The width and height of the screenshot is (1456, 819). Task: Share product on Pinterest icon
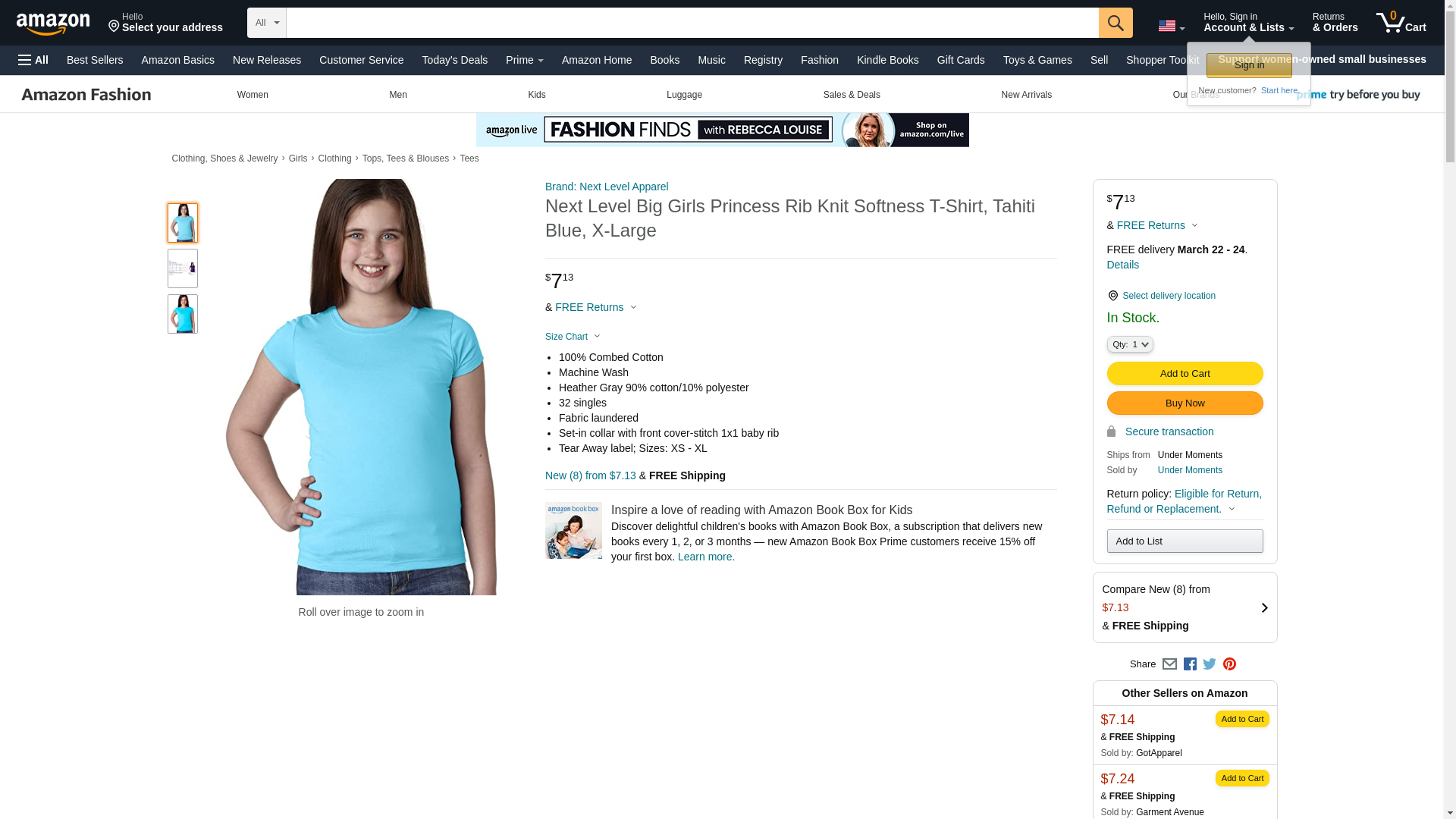(1229, 664)
